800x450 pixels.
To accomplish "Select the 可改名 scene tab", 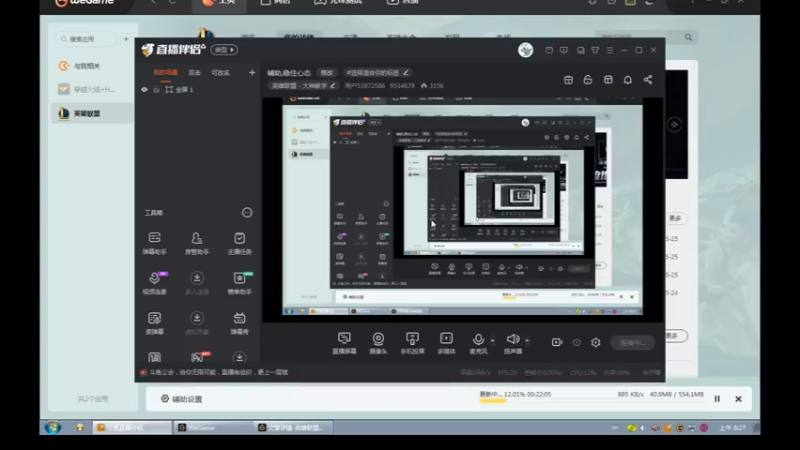I will (220, 72).
